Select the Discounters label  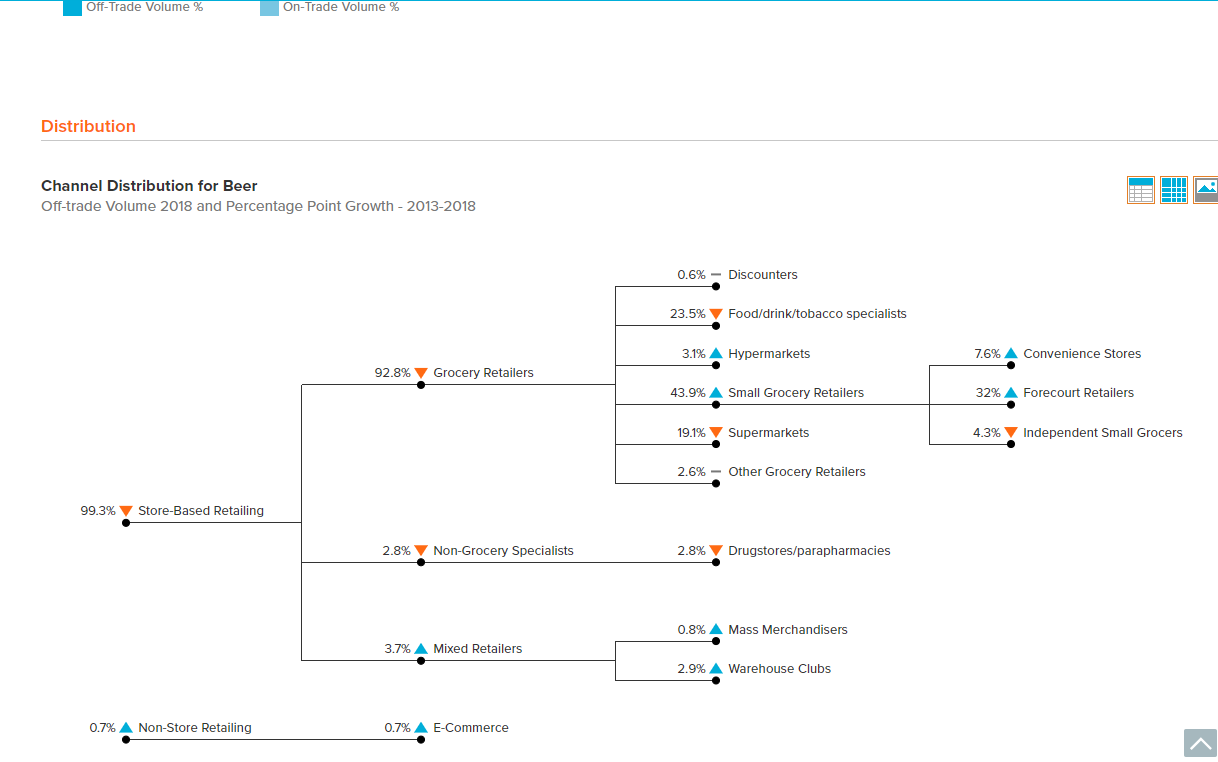click(763, 275)
